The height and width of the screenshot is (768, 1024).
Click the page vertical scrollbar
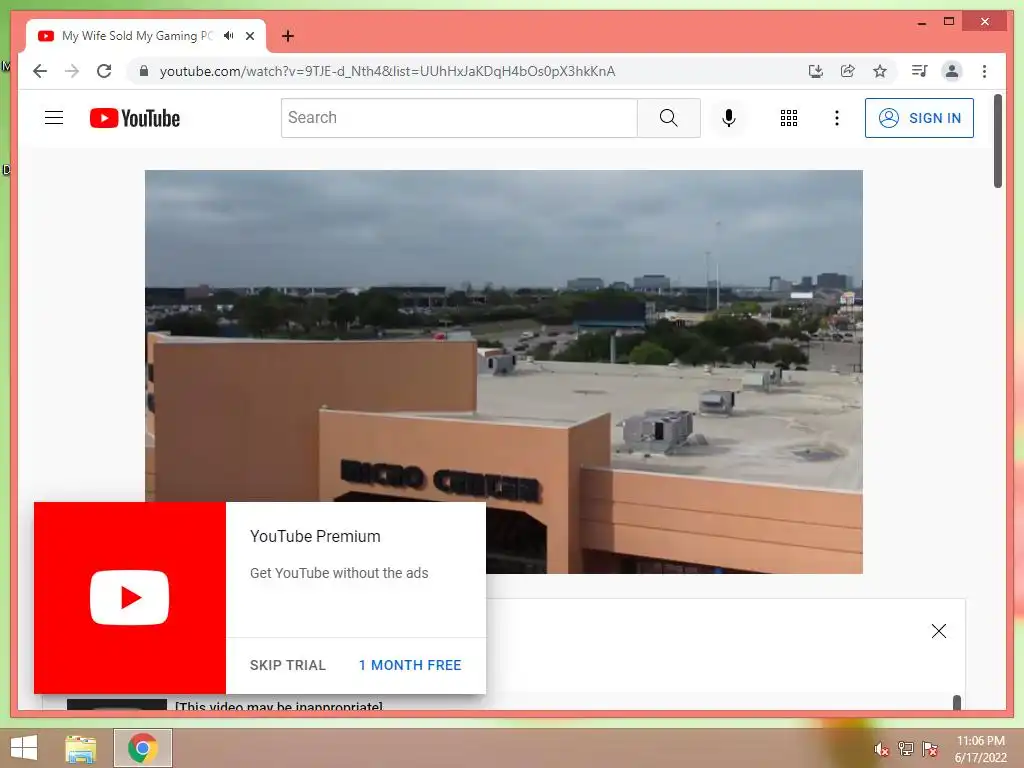point(997,140)
